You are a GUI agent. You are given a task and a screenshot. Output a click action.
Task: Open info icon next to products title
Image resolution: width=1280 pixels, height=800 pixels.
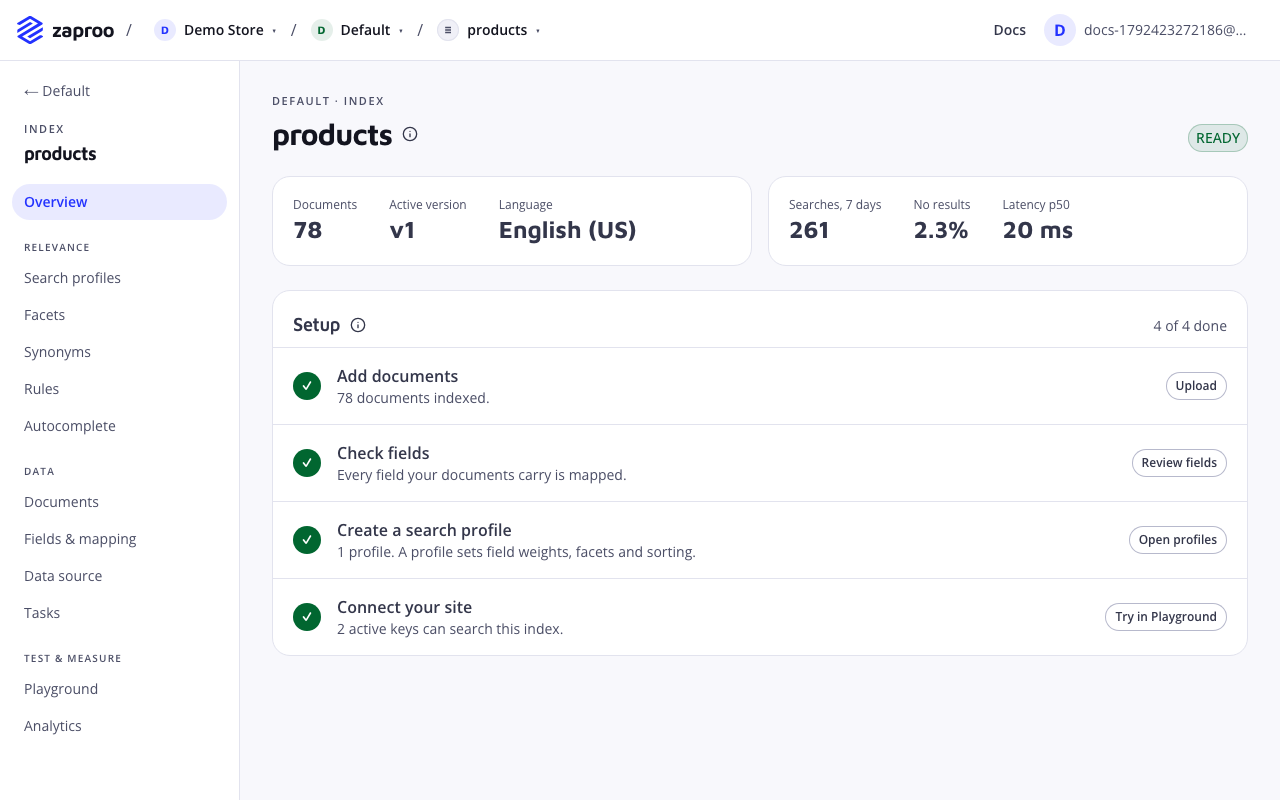(x=410, y=134)
